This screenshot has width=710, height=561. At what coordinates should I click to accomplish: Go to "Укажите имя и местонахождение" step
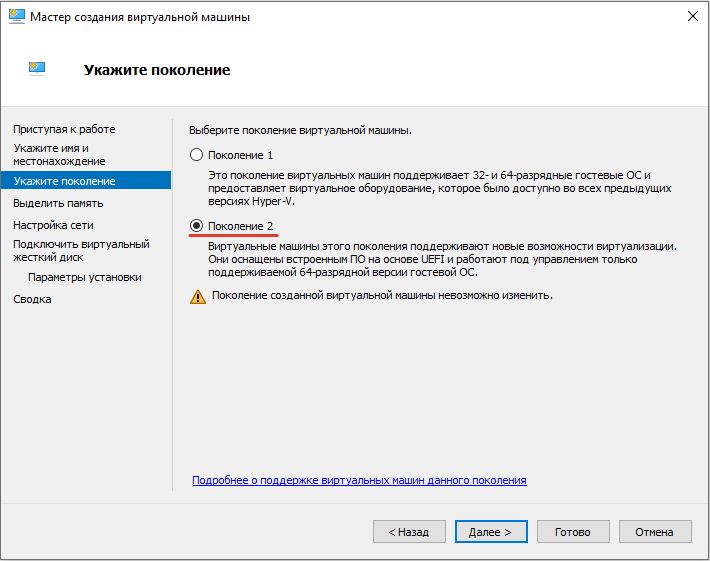coord(59,154)
